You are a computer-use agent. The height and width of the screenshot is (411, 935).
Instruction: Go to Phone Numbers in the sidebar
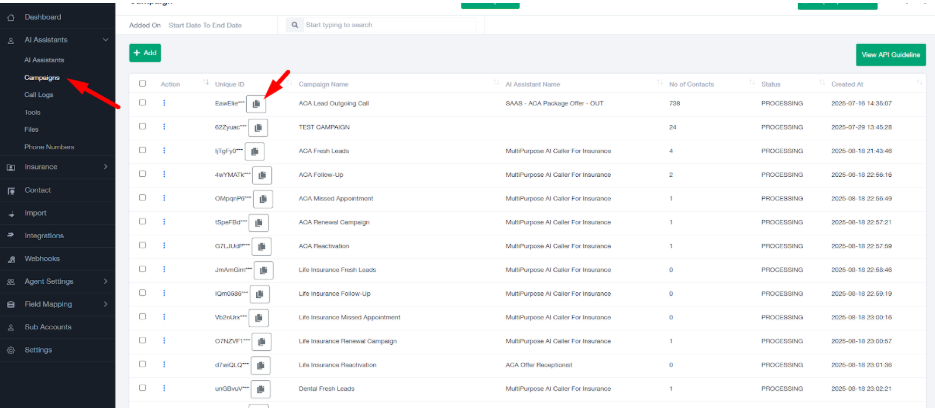pos(49,147)
